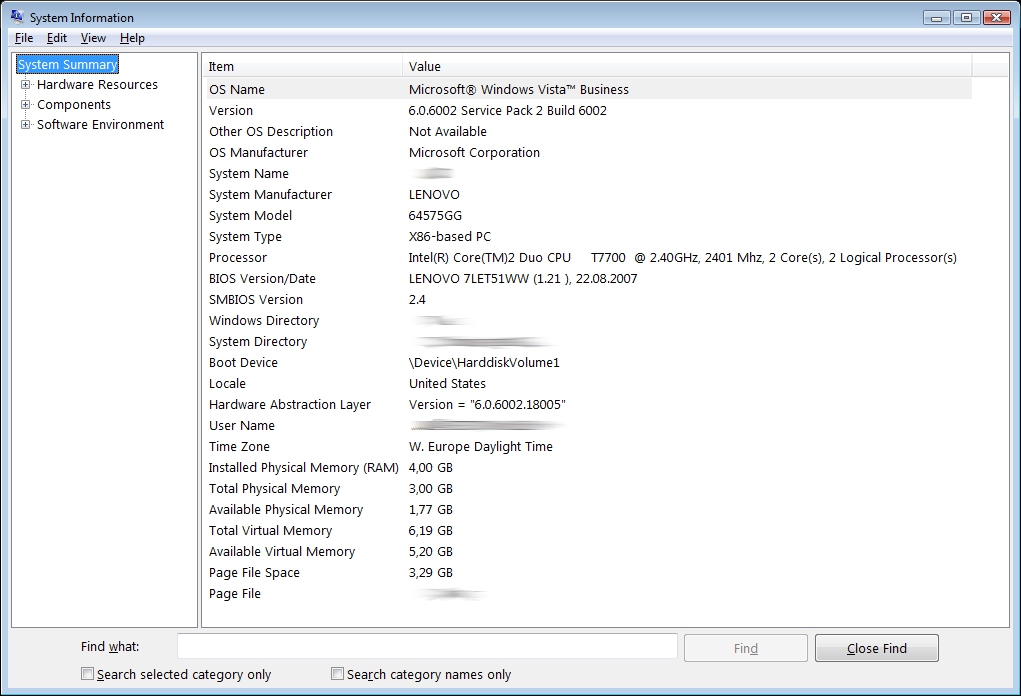
Task: Click Installed Physical Memory (RAM) item
Action: (303, 467)
